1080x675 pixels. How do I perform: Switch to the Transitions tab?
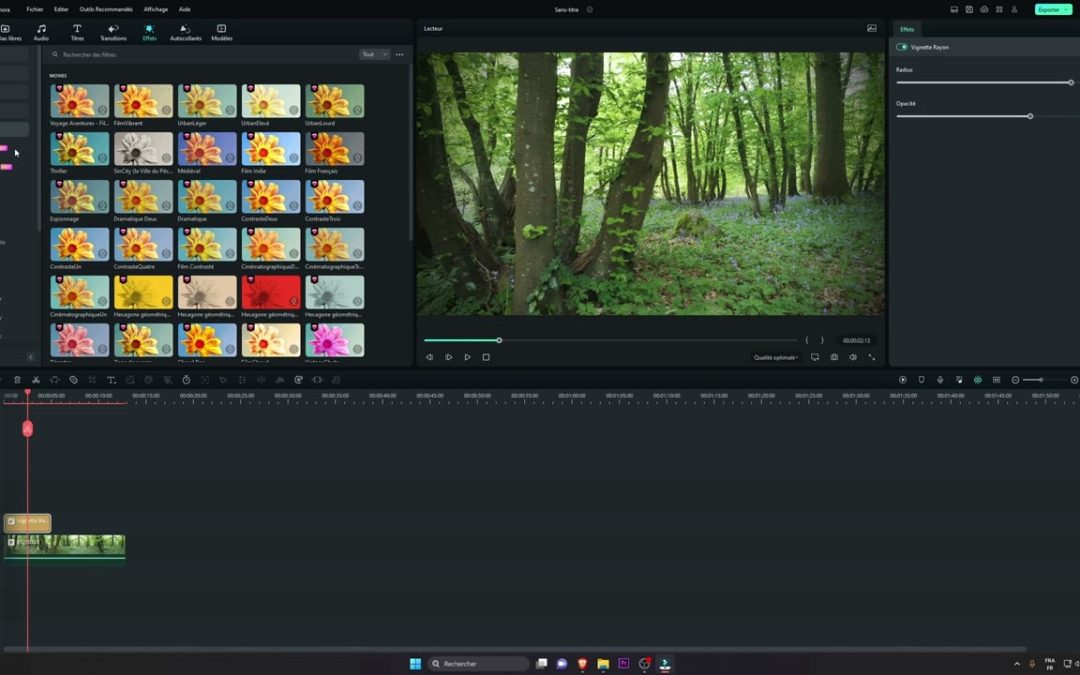click(x=113, y=32)
